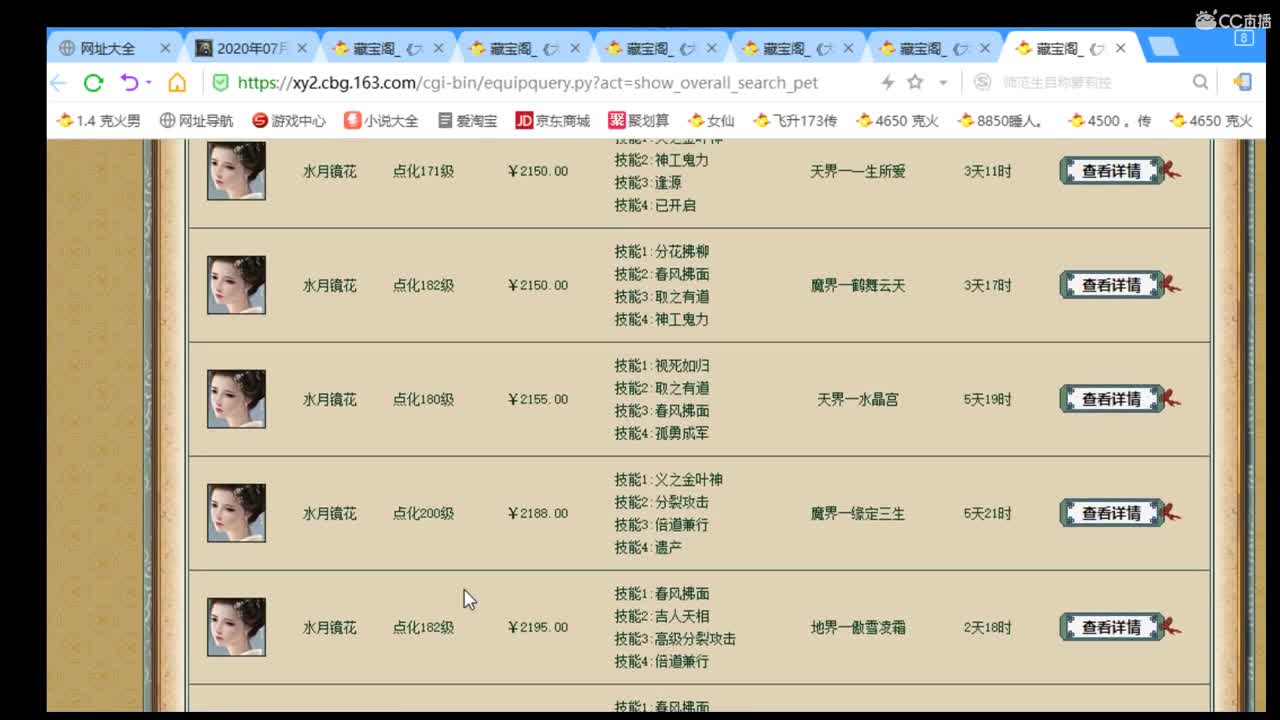Switch to the 网址大全 tab
1280x720 pixels.
coord(107,48)
